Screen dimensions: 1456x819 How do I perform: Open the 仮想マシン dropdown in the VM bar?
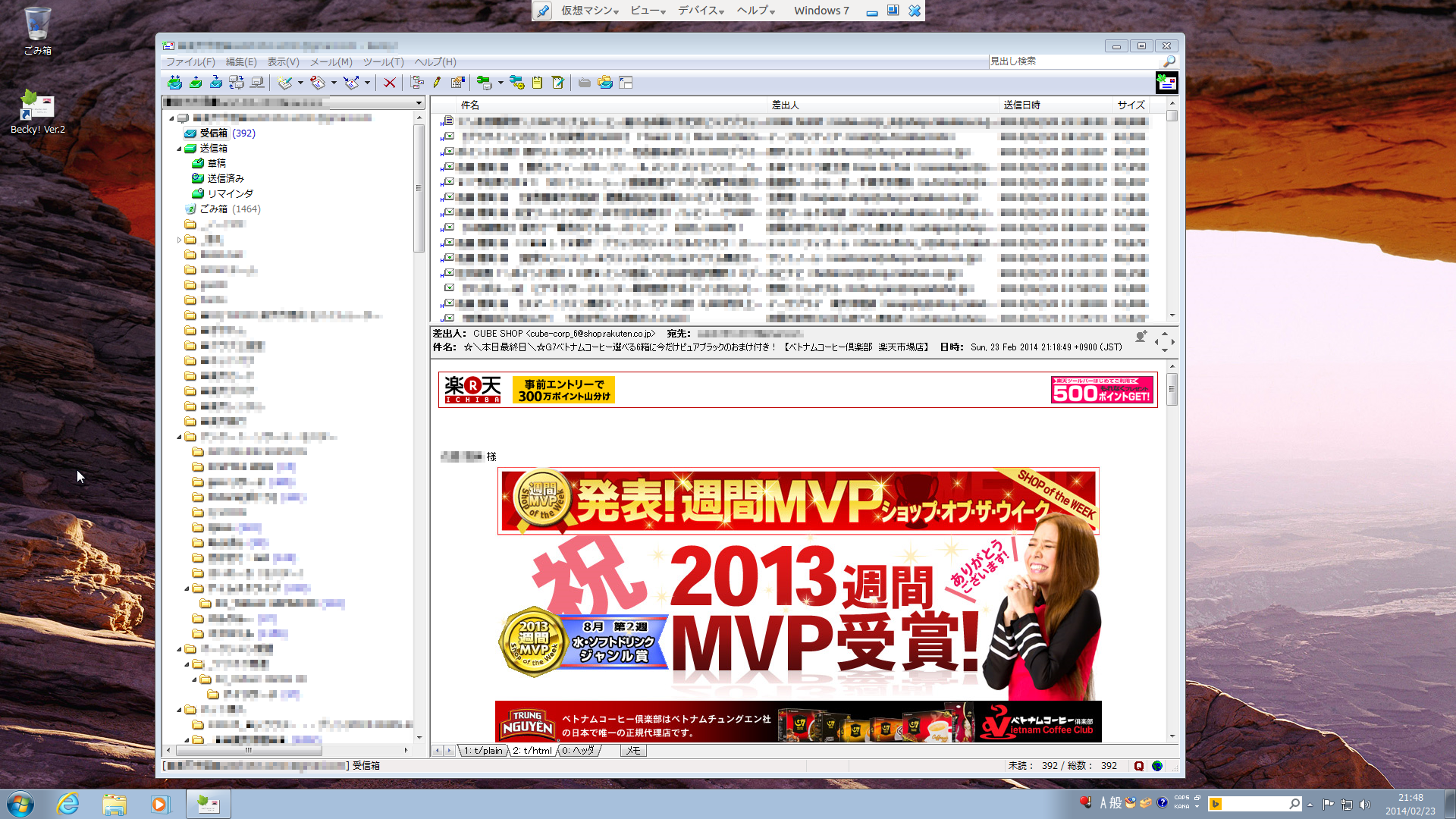590,11
